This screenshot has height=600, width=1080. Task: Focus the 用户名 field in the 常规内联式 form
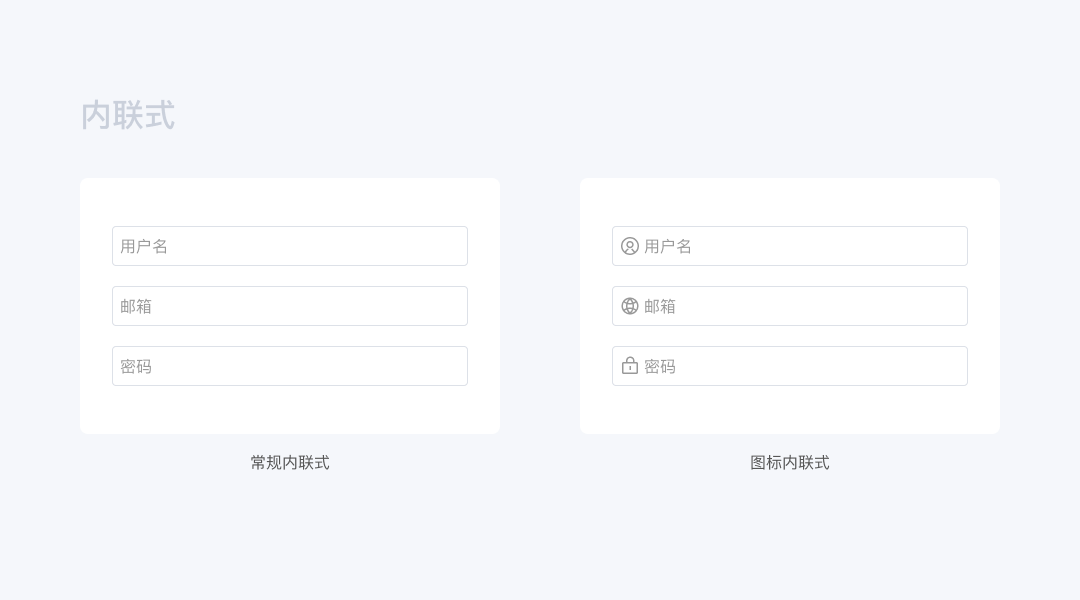290,246
